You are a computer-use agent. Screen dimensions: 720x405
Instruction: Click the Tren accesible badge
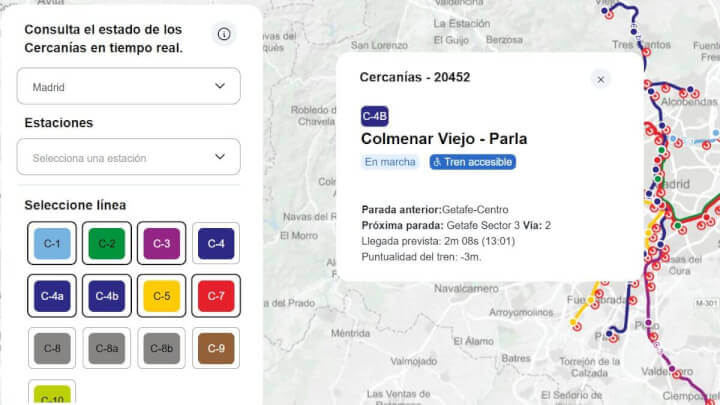pyautogui.click(x=472, y=162)
